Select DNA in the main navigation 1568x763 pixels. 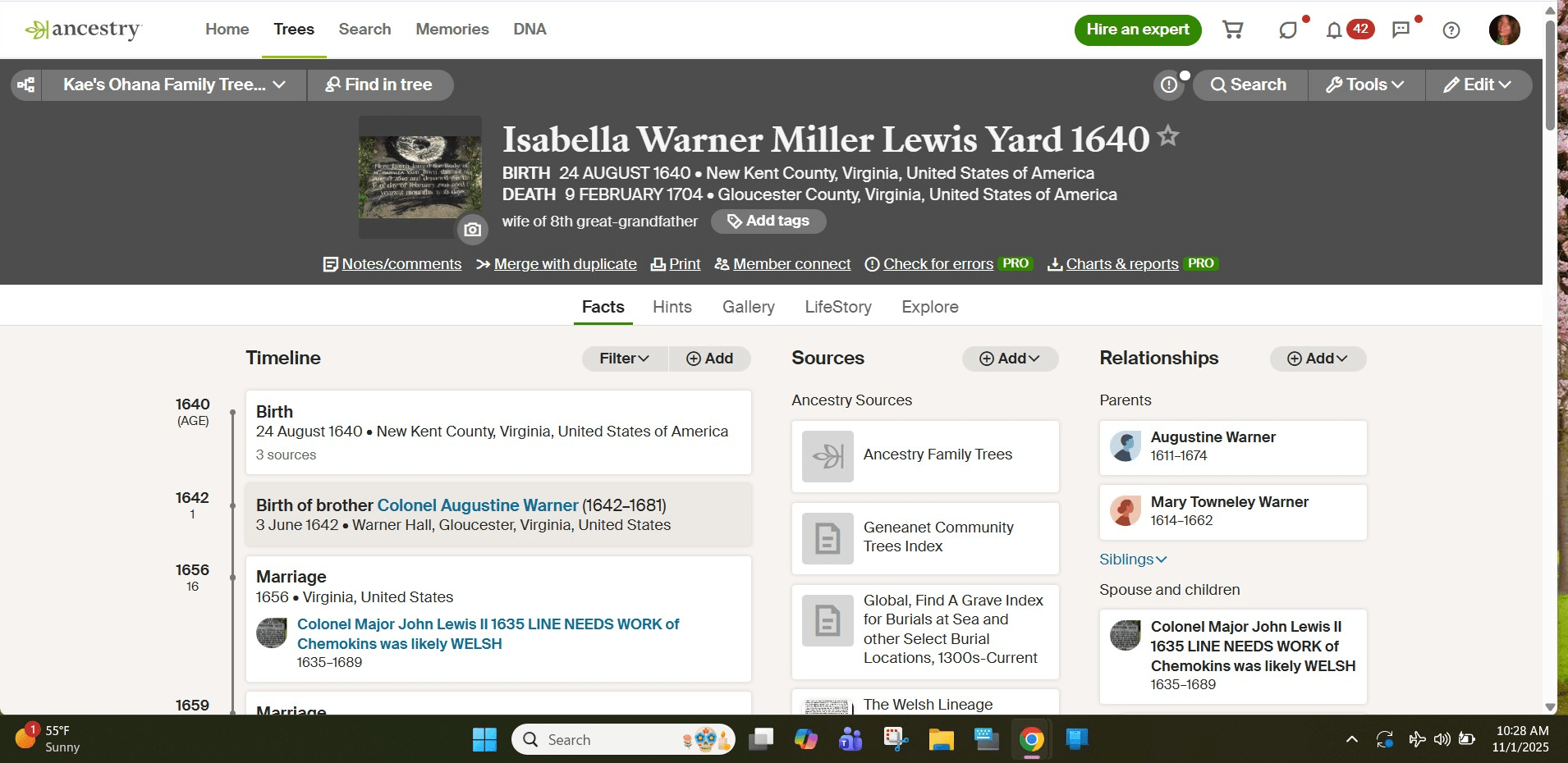pyautogui.click(x=530, y=29)
